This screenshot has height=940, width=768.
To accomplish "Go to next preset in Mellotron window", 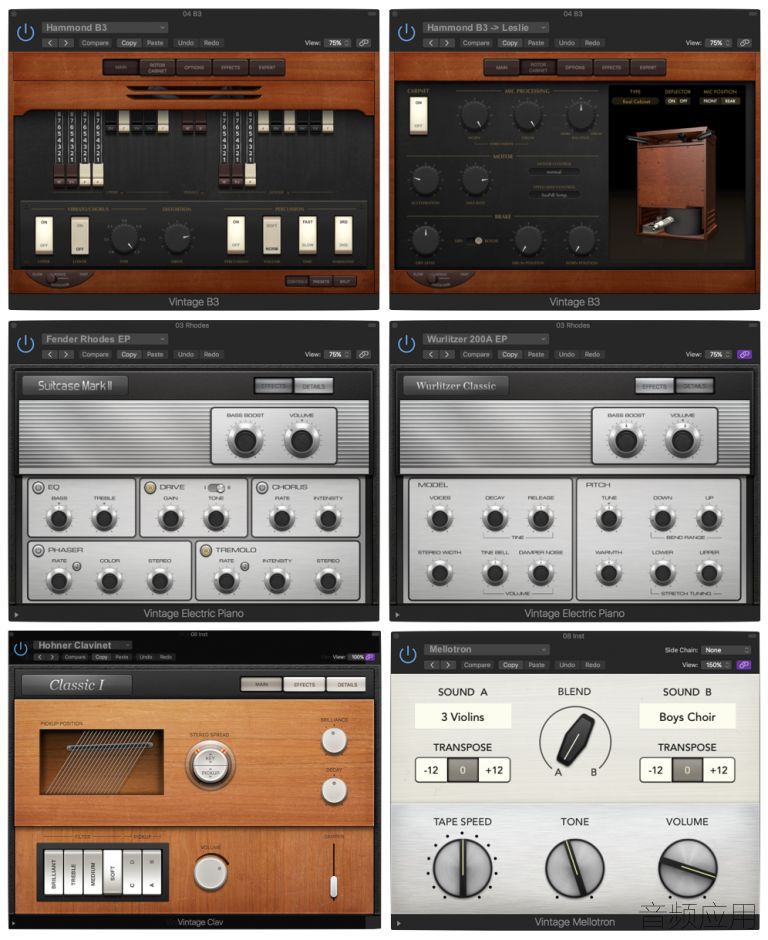I will [448, 665].
